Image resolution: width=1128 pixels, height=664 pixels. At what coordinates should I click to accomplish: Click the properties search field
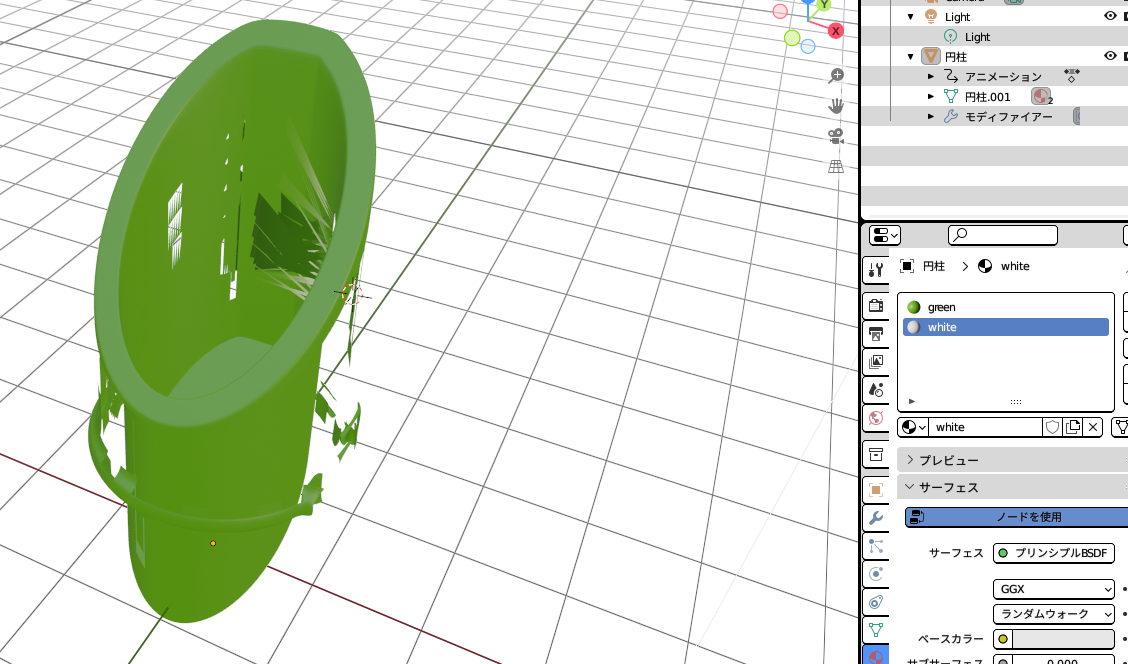1003,235
